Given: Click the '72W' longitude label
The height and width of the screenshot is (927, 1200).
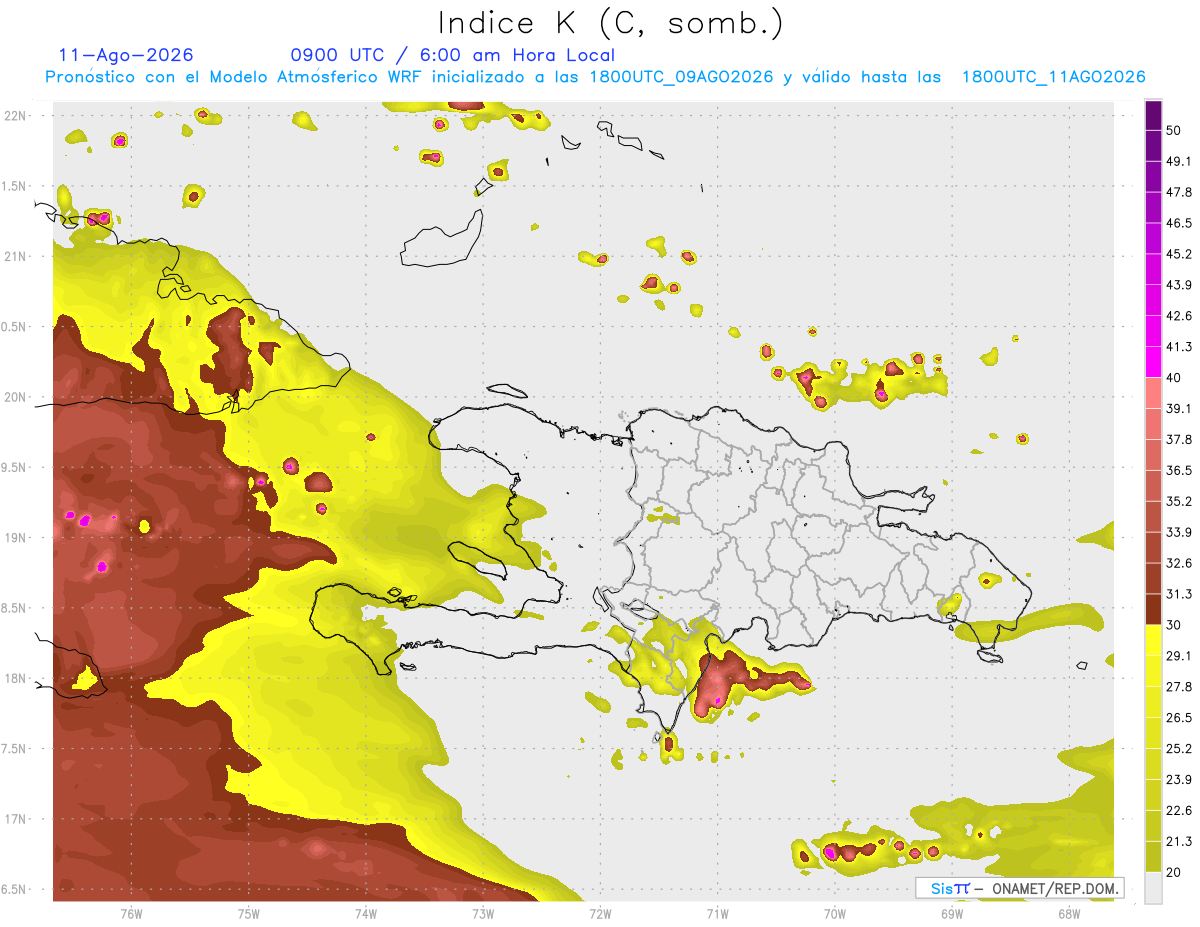Looking at the screenshot, I should 600,913.
